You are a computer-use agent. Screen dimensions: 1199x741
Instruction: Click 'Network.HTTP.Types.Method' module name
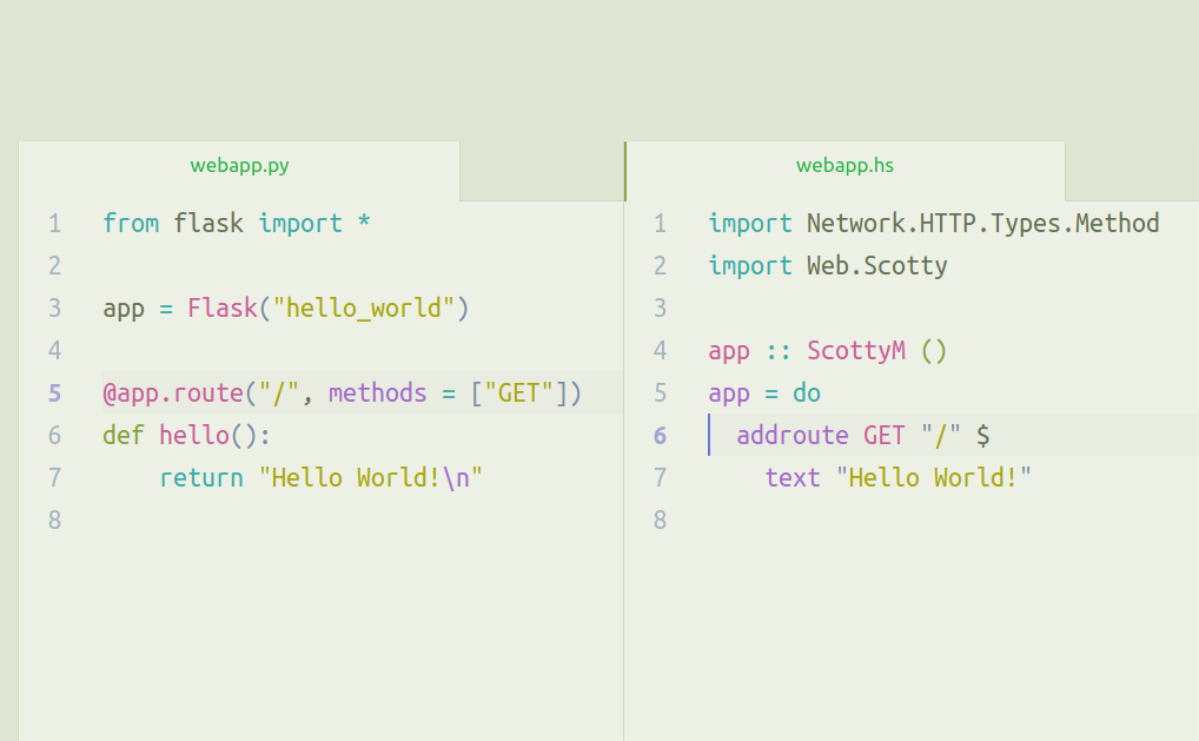[983, 223]
